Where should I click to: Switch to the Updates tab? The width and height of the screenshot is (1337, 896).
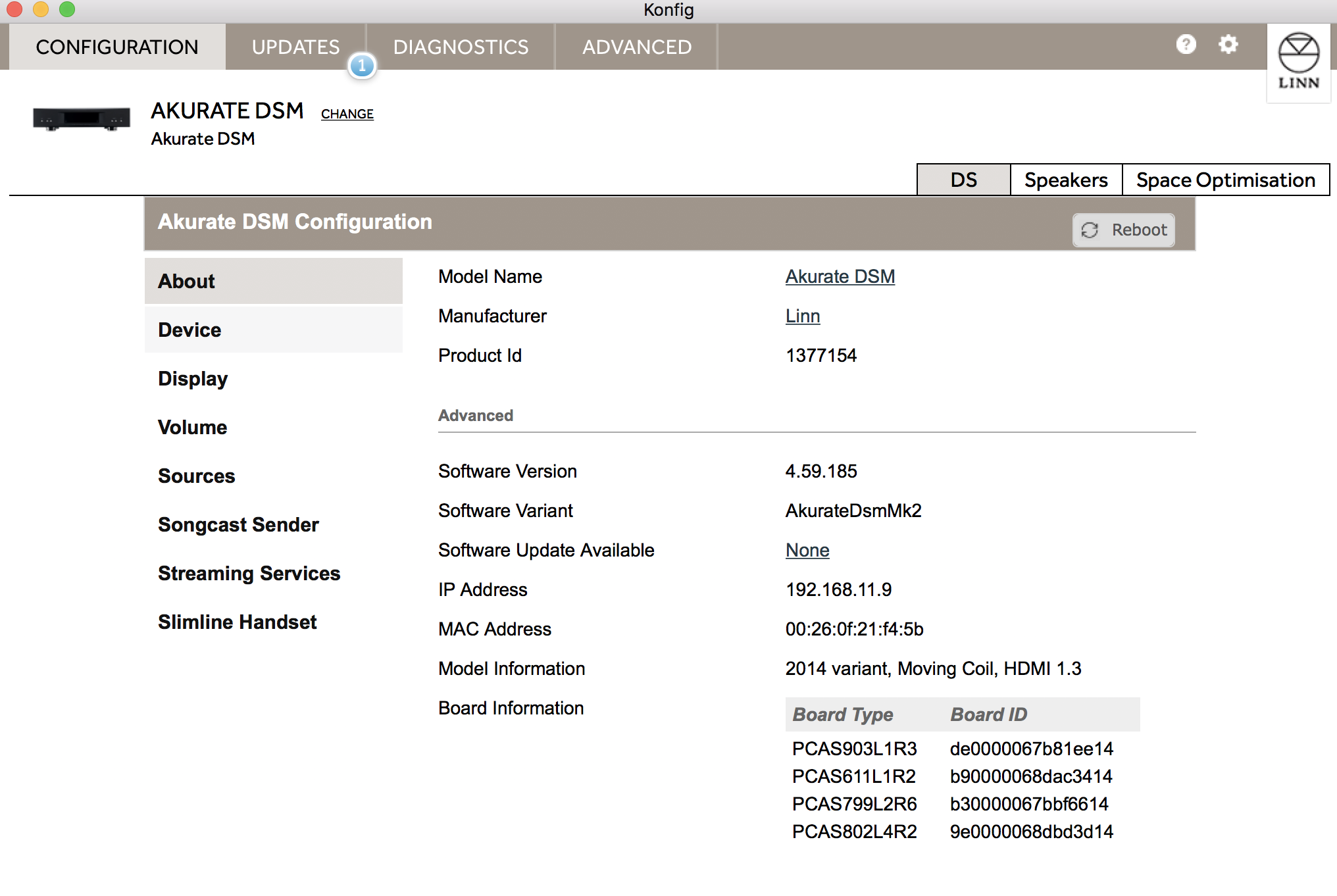tap(295, 47)
